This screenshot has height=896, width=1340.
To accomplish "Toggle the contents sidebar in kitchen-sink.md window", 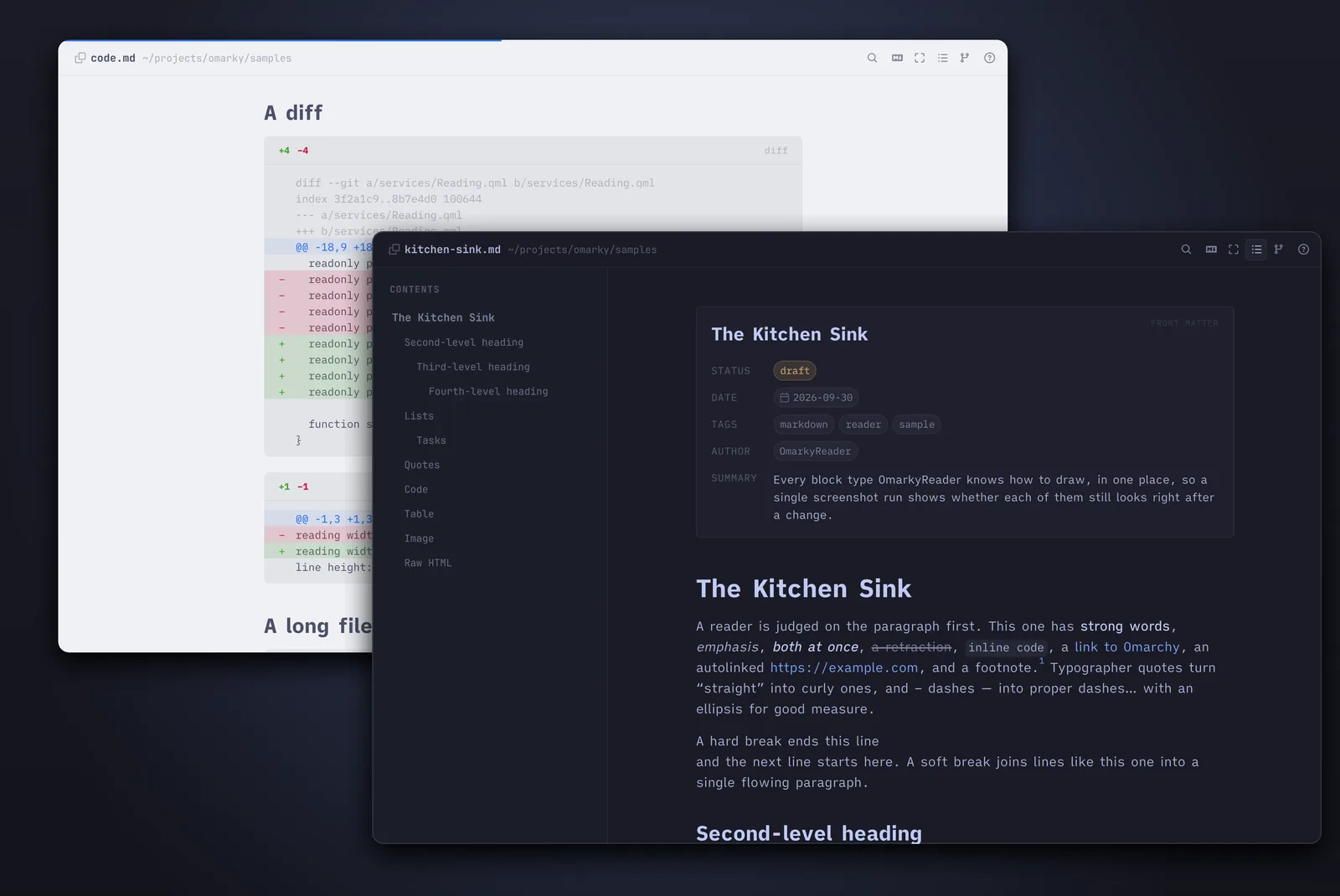I will [x=1256, y=250].
